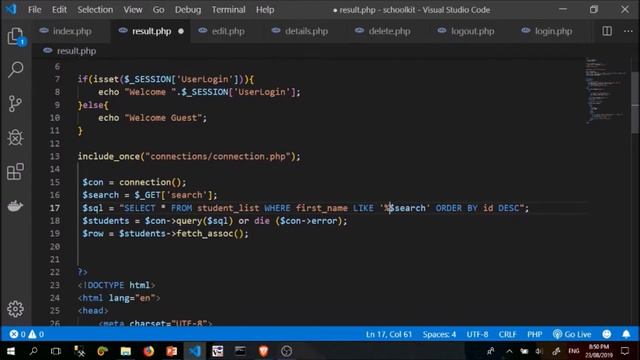Open the Debug menu
This screenshot has width=640, height=360.
pyautogui.click(x=188, y=9)
